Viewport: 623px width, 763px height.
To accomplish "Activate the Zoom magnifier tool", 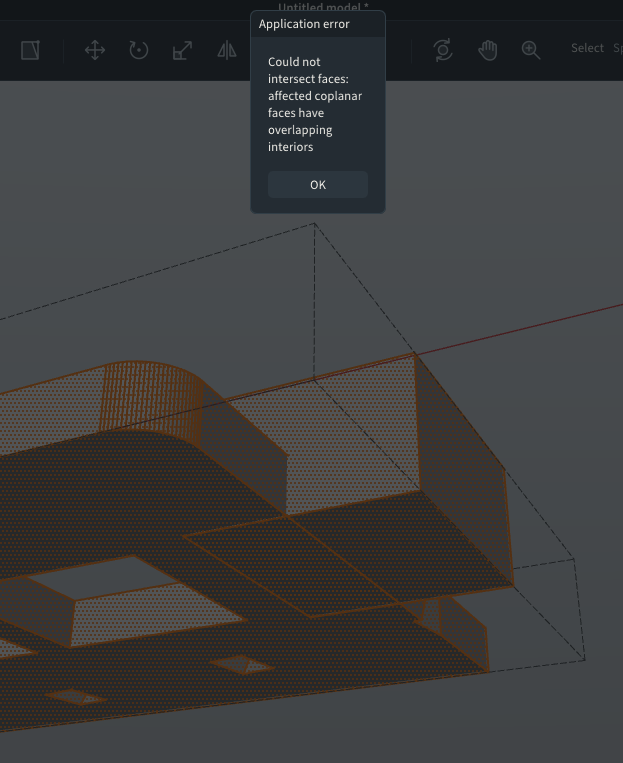I will pyautogui.click(x=531, y=50).
